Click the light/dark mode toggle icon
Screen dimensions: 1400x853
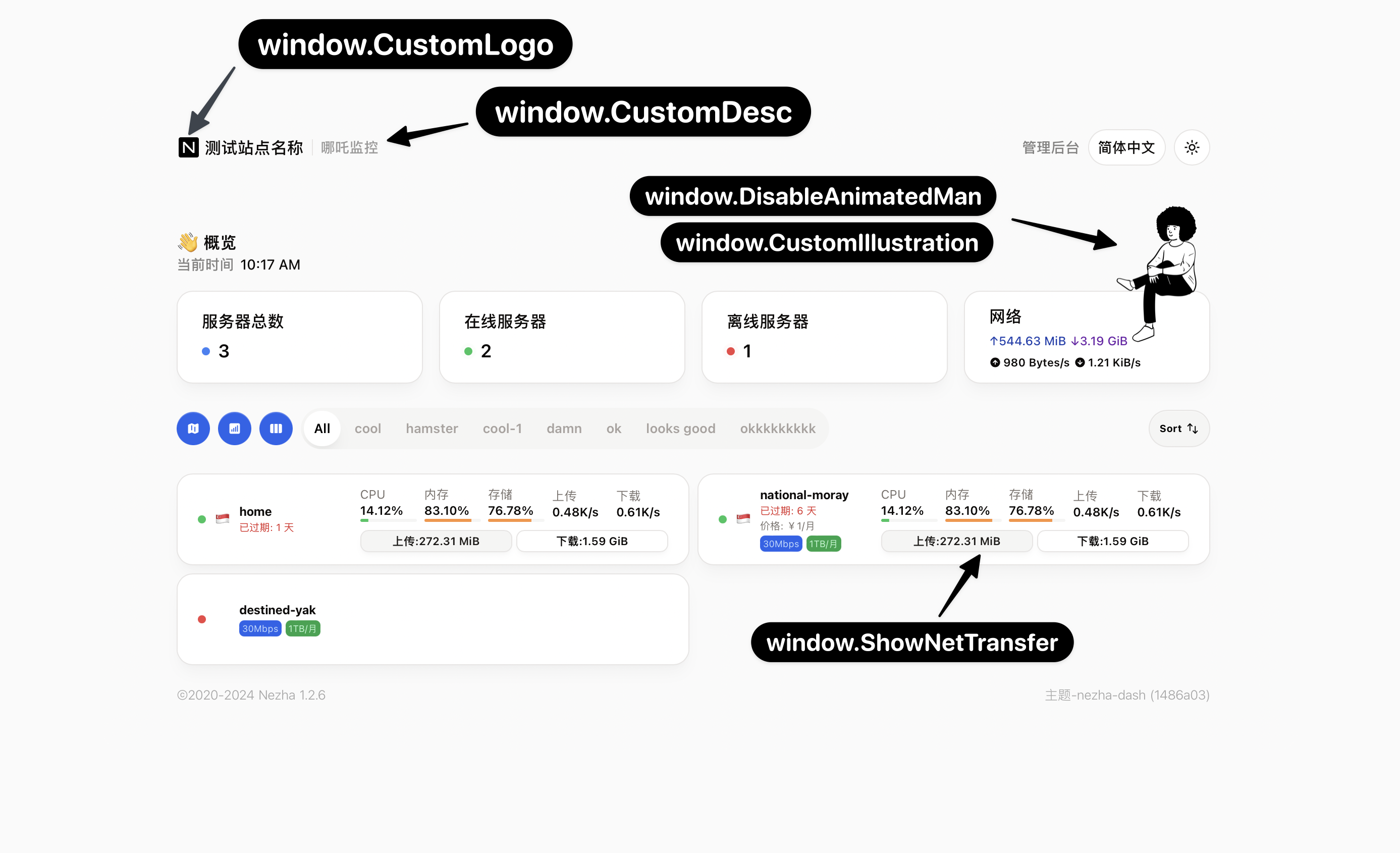pos(1191,148)
